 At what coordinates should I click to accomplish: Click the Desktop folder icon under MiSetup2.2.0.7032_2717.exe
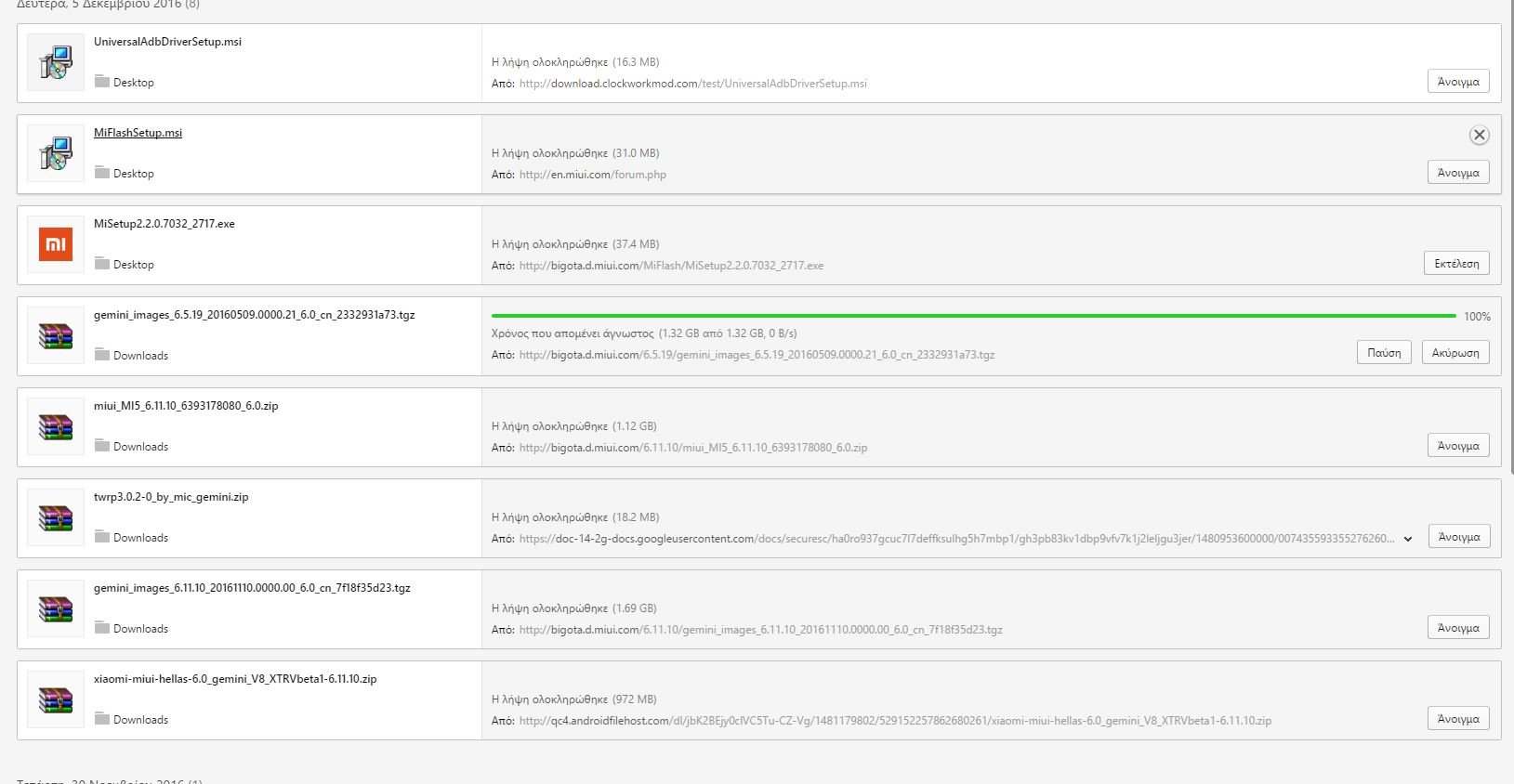coord(102,264)
